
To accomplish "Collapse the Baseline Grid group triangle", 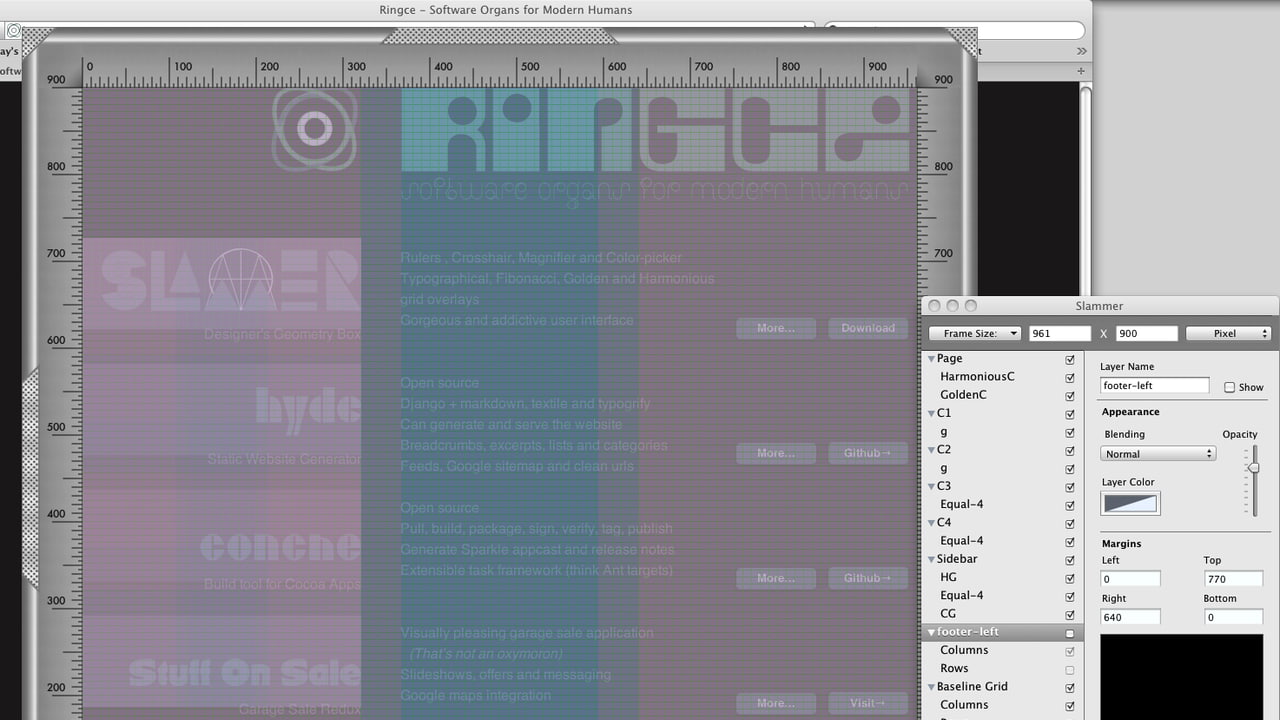I will click(931, 688).
